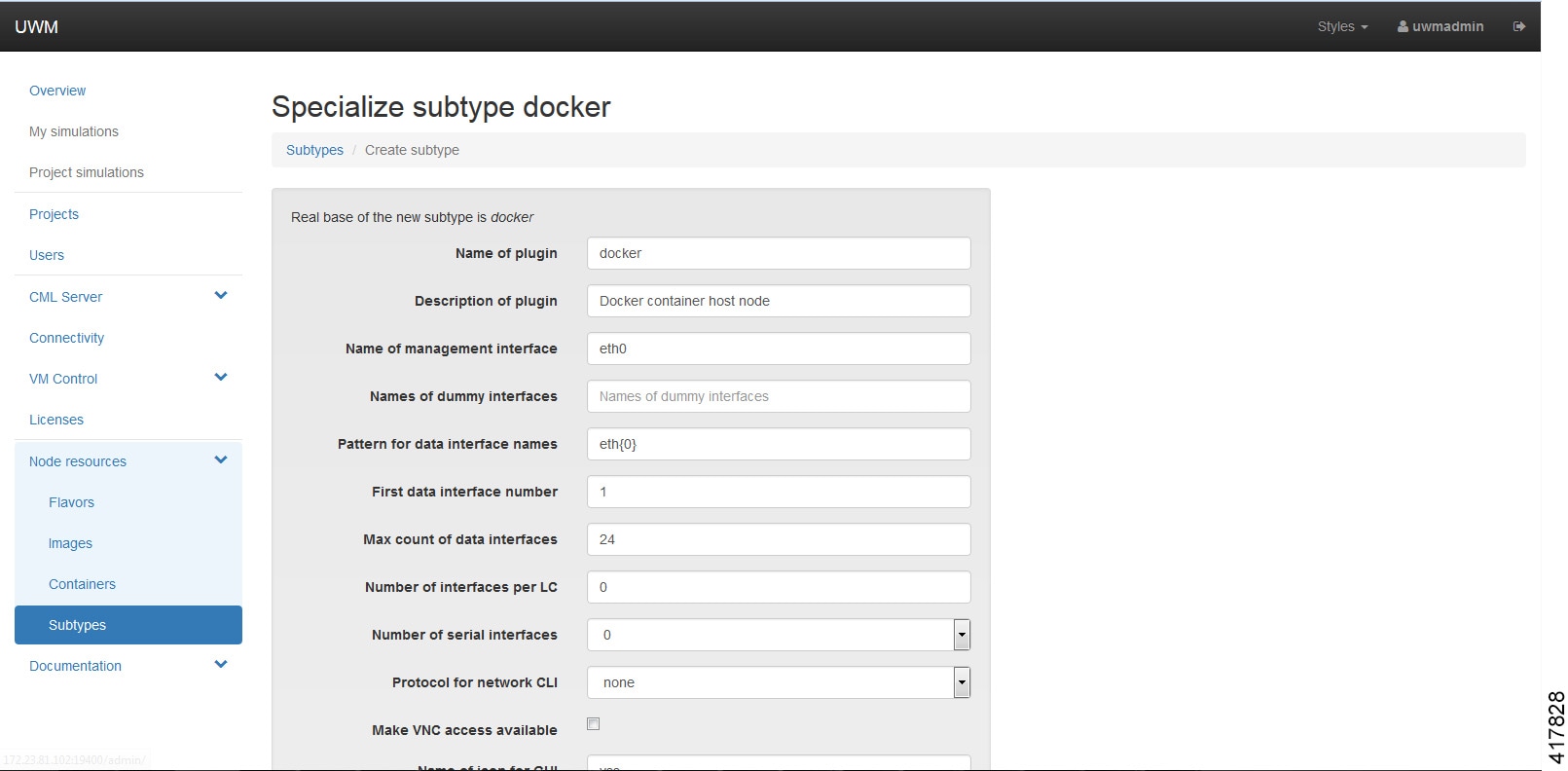Click the logout icon in top bar

coord(1518,26)
